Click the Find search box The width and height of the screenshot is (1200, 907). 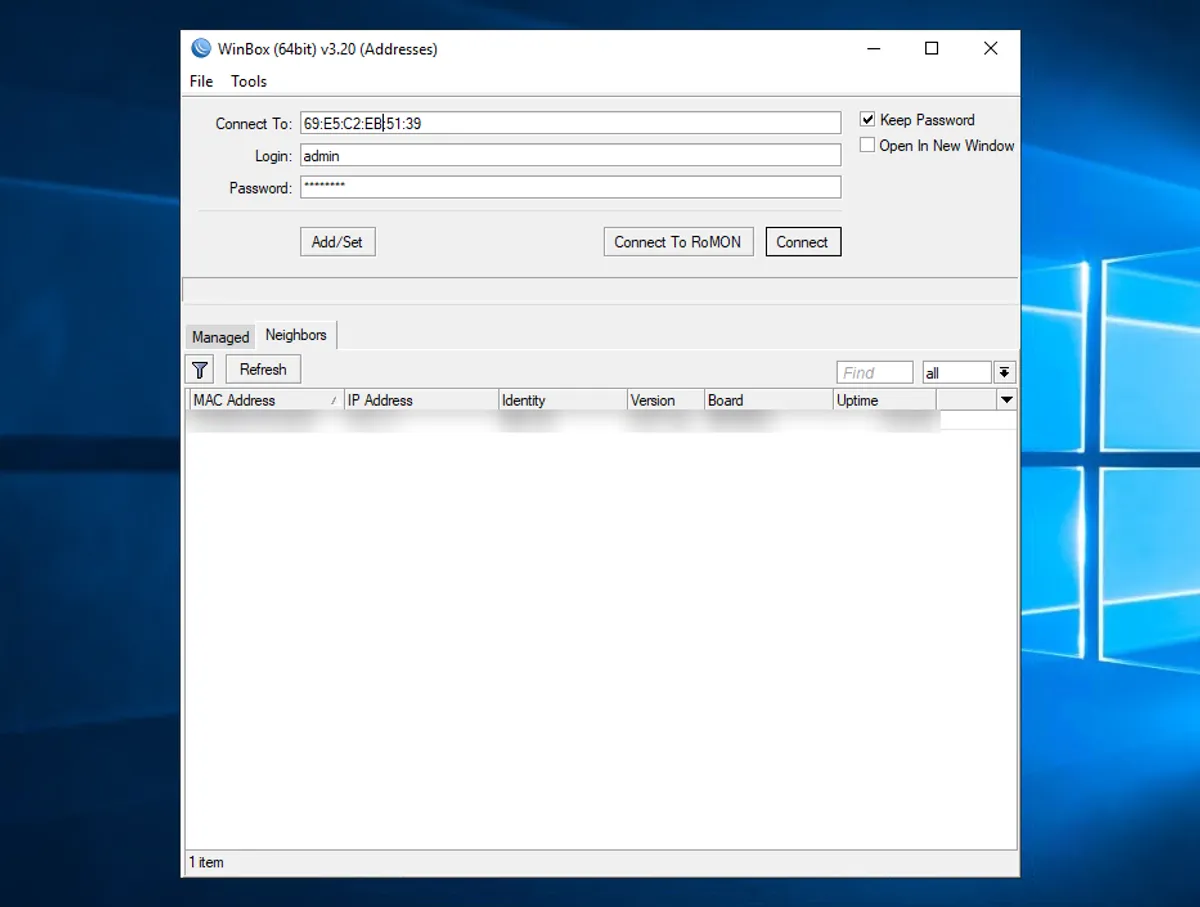tap(875, 372)
